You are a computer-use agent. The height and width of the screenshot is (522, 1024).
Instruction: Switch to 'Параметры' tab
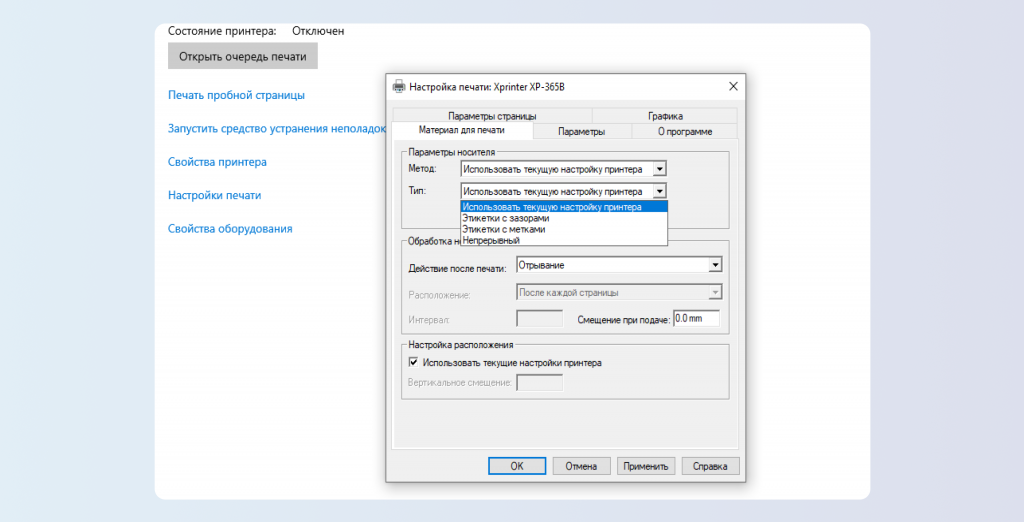tap(581, 131)
